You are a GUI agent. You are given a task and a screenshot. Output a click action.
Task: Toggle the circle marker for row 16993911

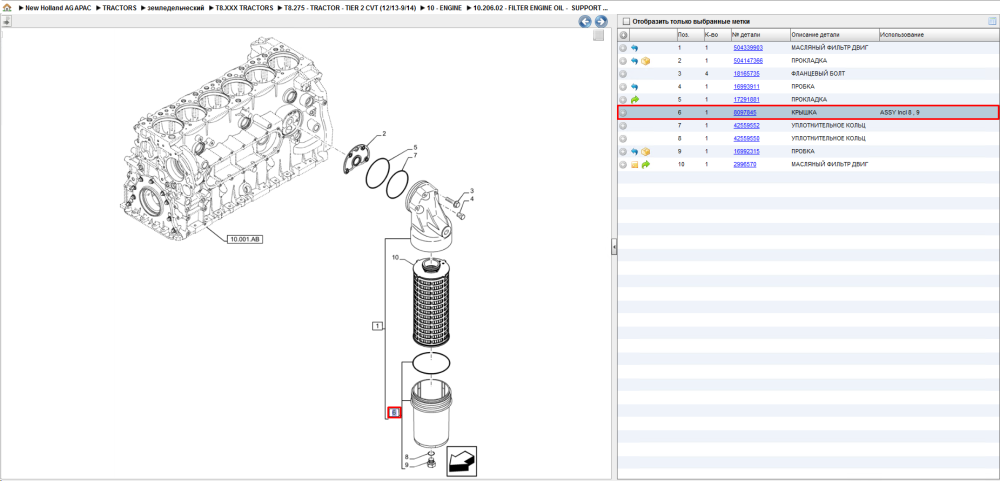623,87
